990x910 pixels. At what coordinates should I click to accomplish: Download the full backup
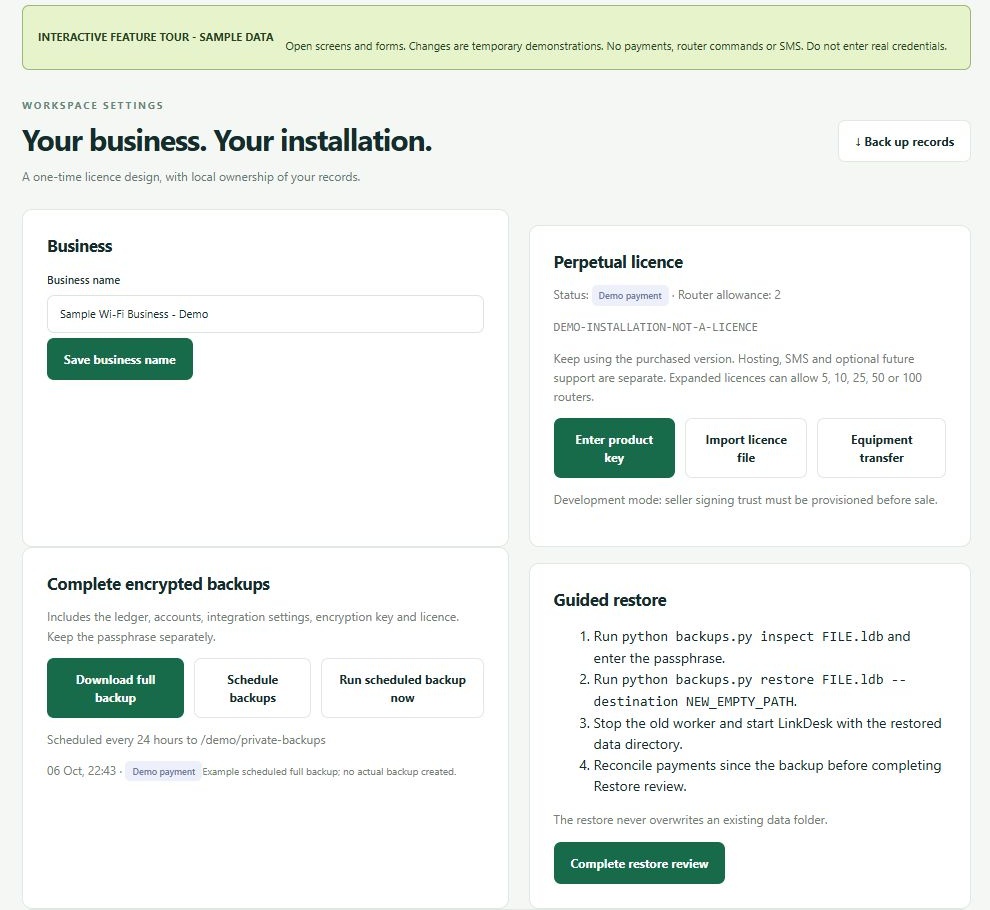coord(116,688)
